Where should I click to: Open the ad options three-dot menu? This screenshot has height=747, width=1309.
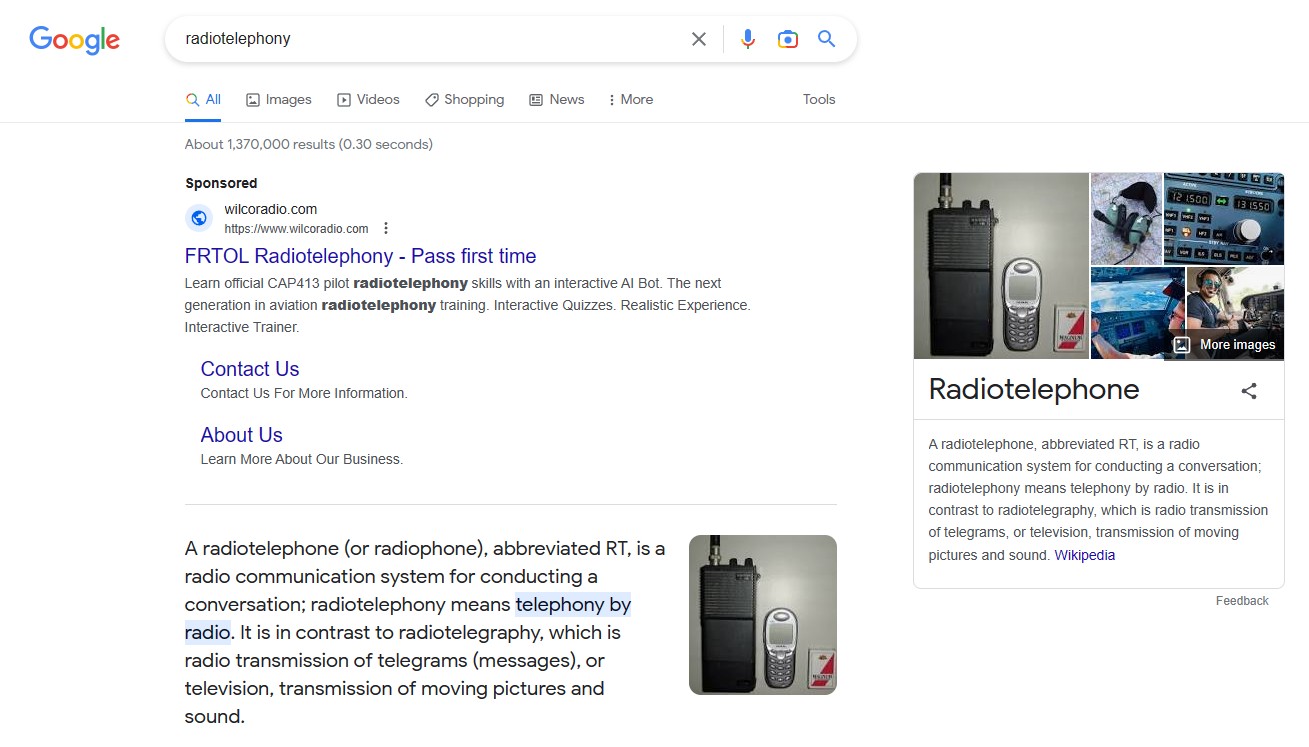[x=386, y=228]
